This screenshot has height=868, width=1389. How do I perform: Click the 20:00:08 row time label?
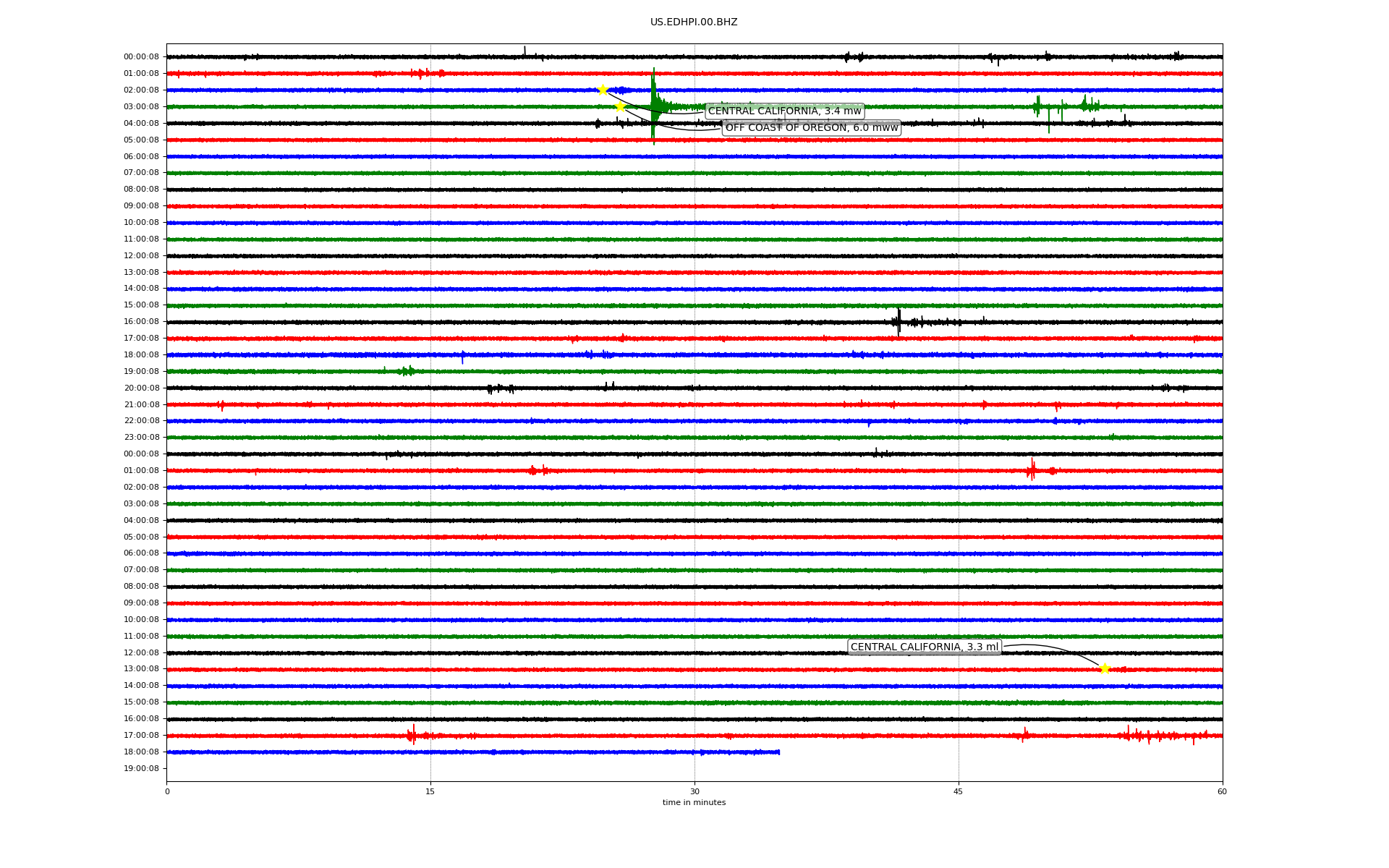(141, 388)
